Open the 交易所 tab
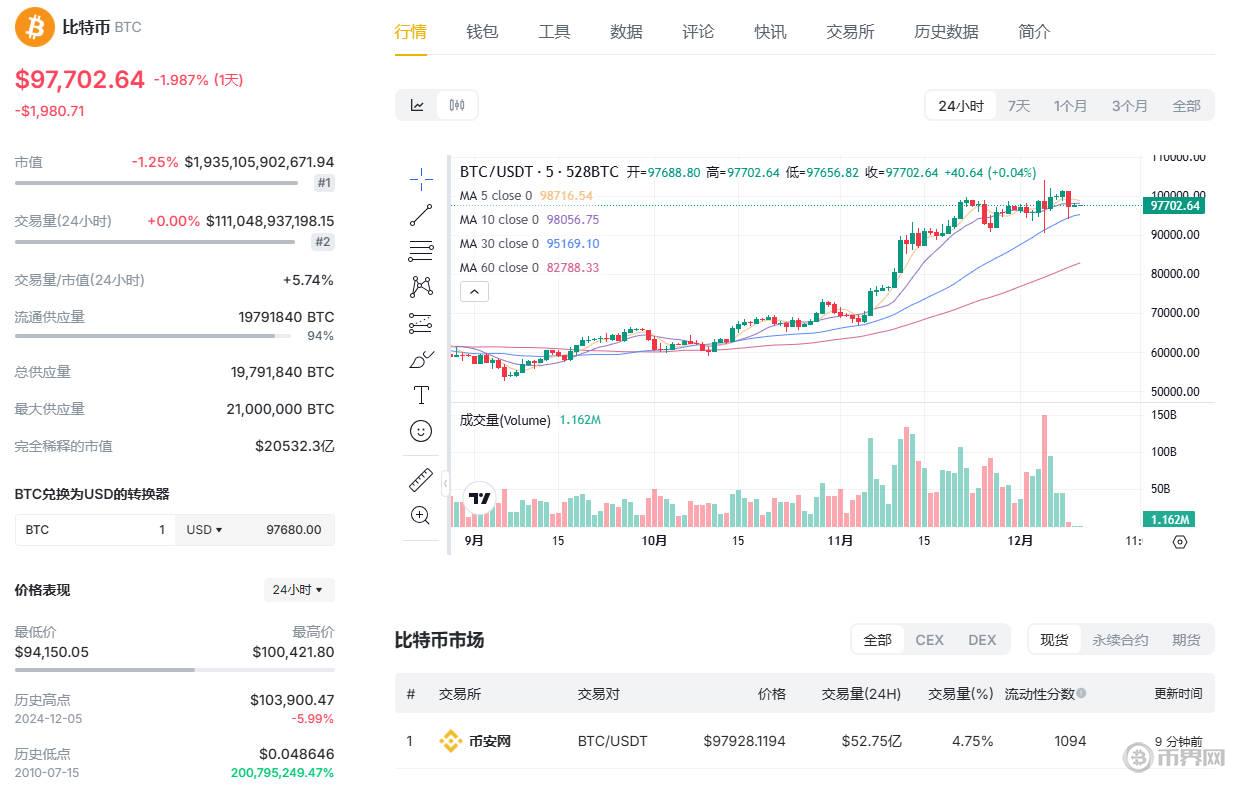 (850, 32)
